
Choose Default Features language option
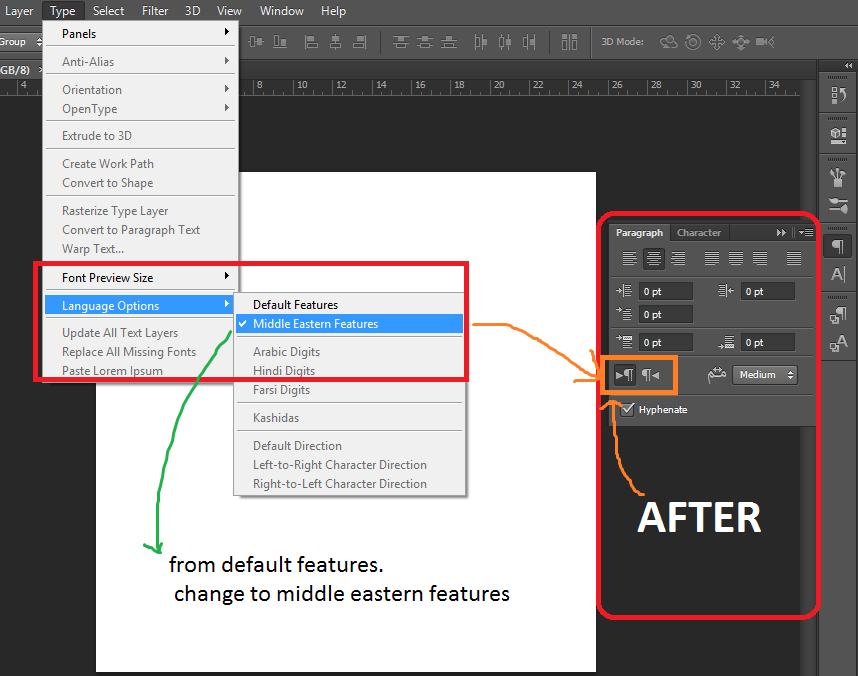295,305
